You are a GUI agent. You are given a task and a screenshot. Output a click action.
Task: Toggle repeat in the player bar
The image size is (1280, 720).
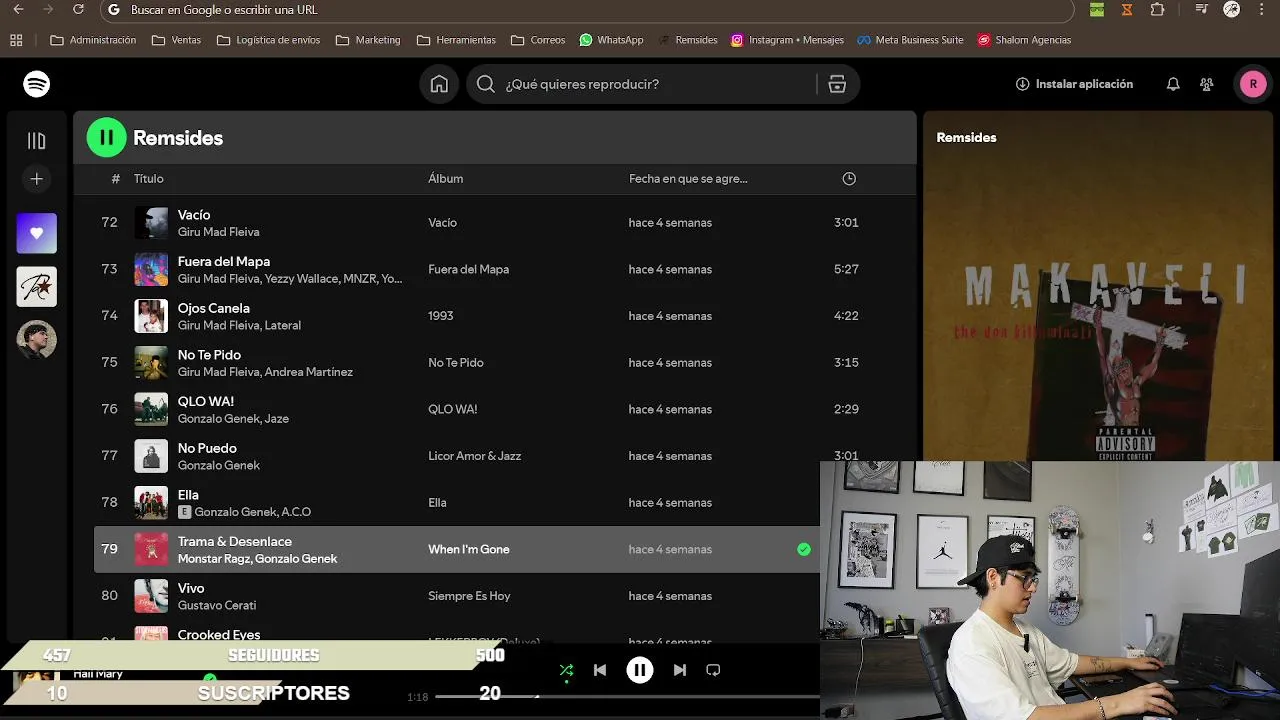(713, 670)
